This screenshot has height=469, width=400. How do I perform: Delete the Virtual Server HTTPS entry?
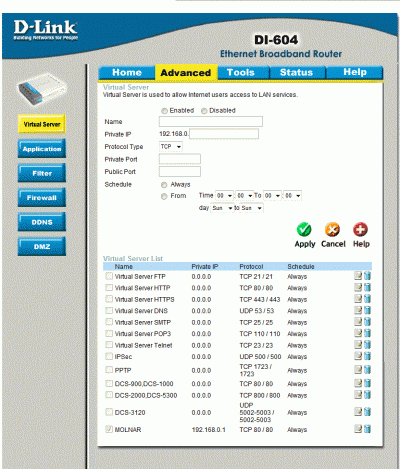pyautogui.click(x=367, y=299)
